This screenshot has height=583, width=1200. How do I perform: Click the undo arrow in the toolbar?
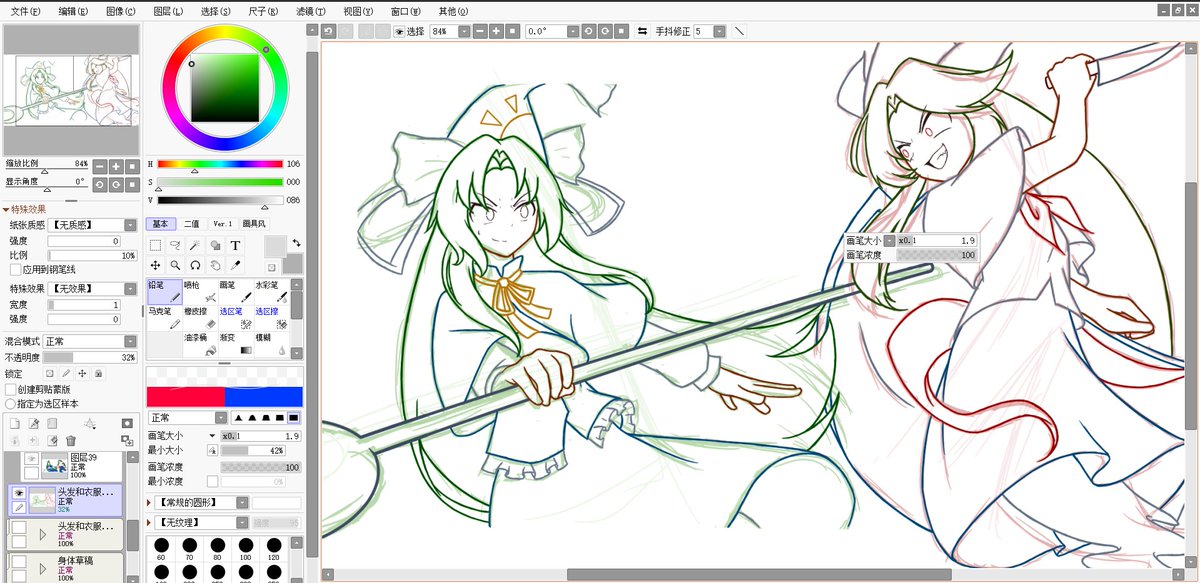[328, 31]
